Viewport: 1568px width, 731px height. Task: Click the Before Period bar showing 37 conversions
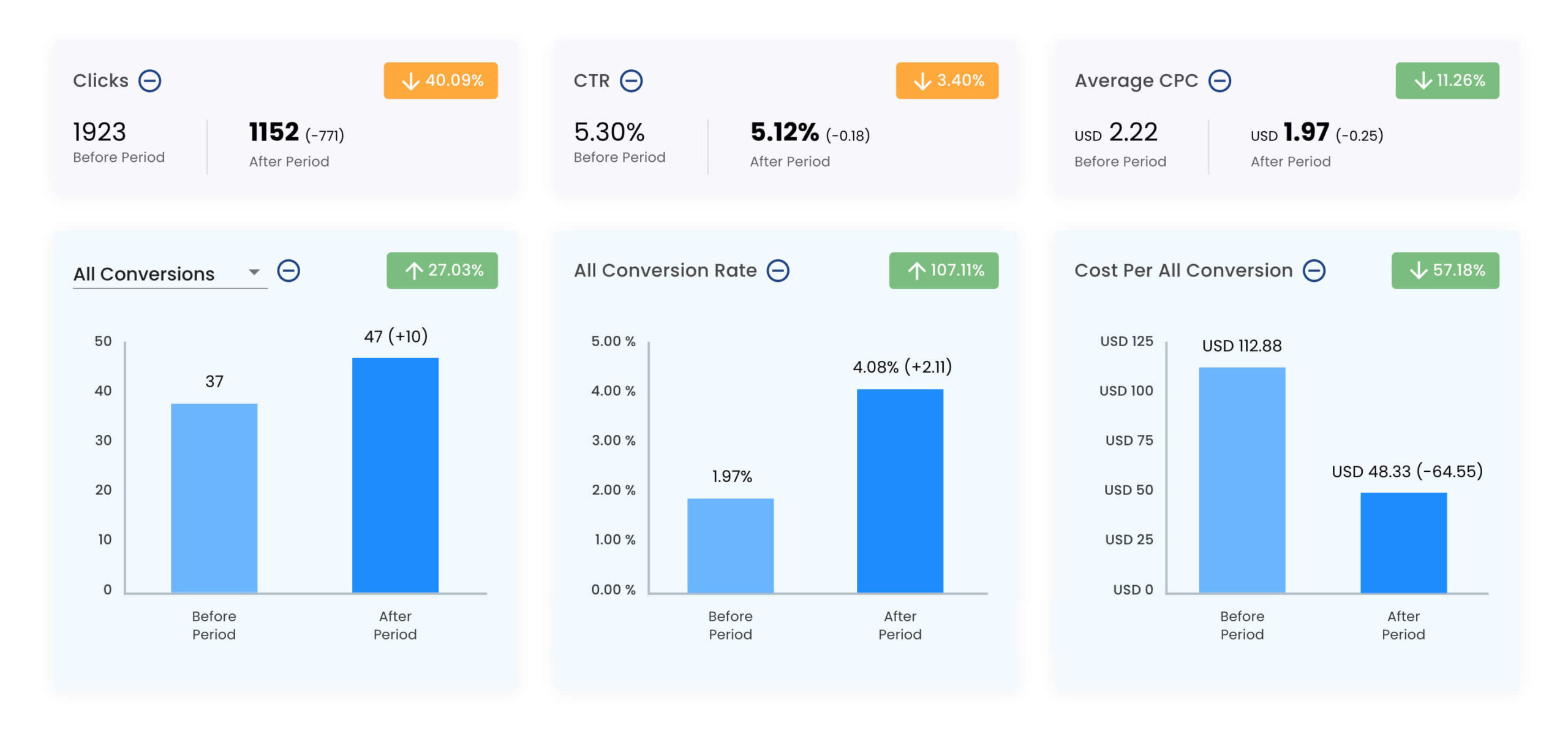(213, 496)
